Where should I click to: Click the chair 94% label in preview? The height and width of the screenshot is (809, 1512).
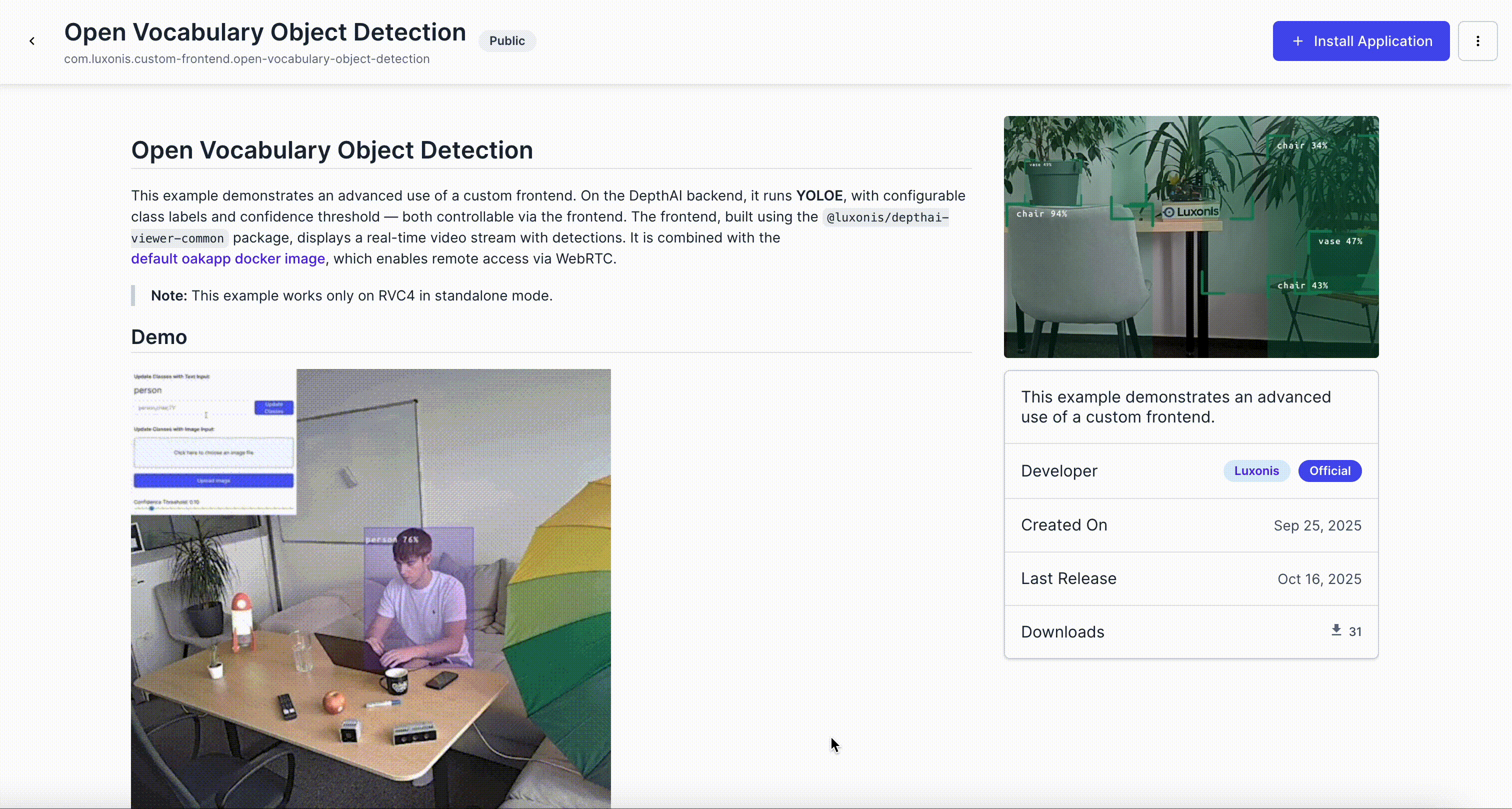(1041, 213)
